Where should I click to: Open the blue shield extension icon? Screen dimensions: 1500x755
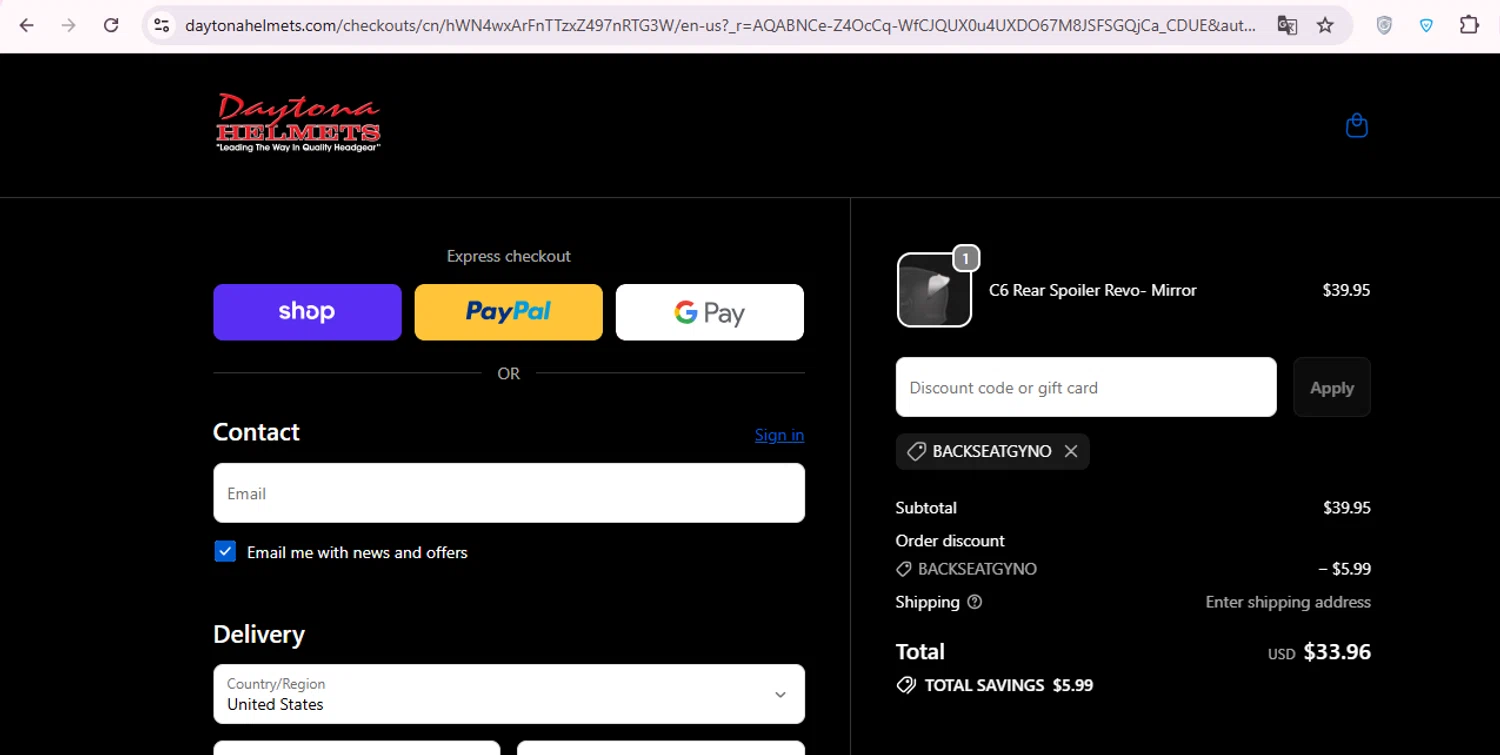pos(1427,25)
